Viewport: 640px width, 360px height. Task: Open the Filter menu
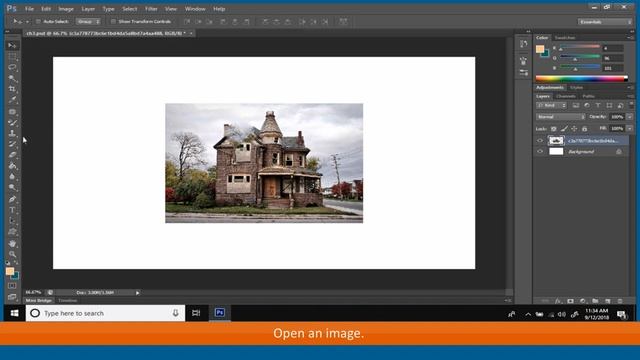pos(151,9)
